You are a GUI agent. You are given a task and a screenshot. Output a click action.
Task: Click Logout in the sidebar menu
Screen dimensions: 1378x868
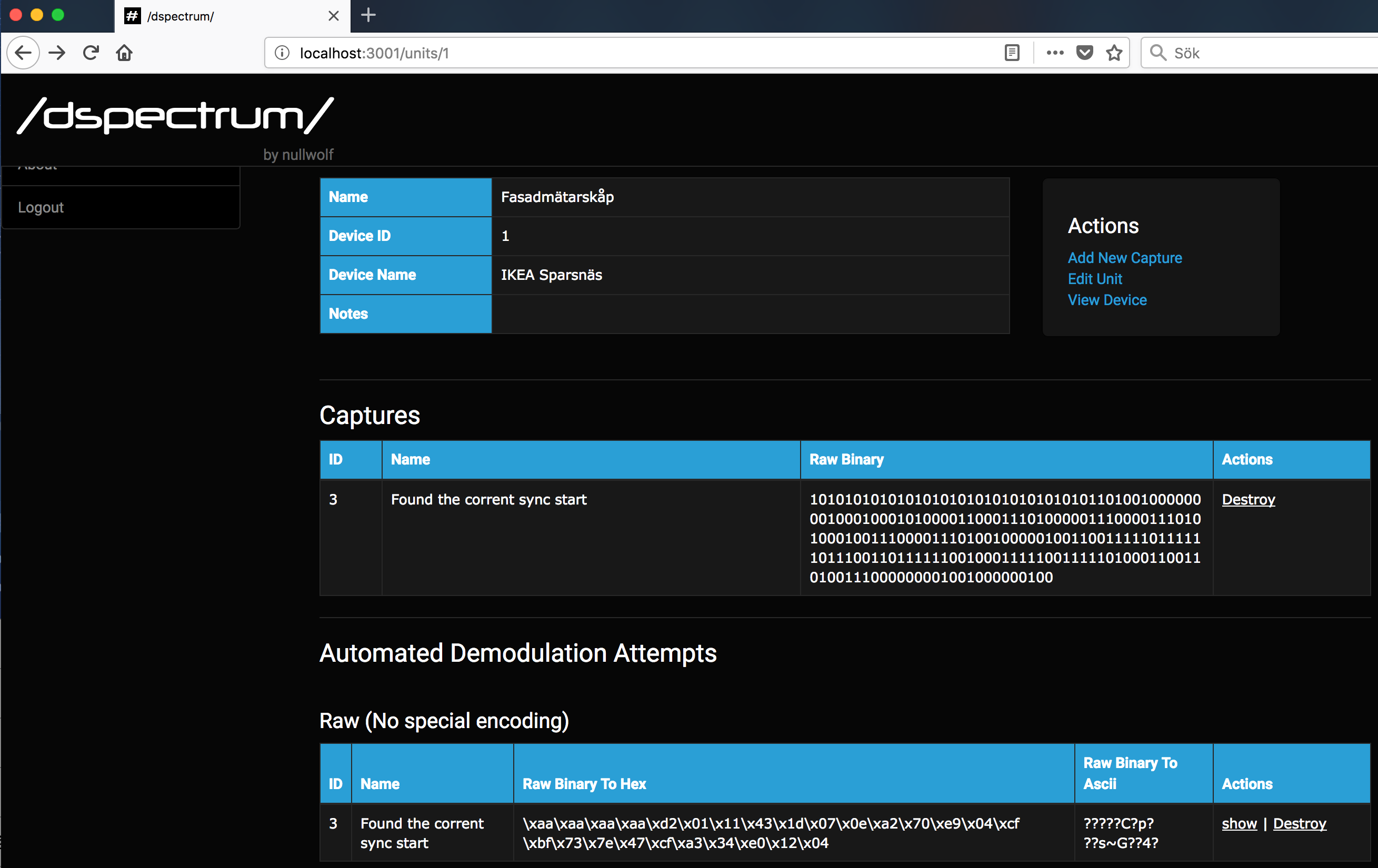pos(41,207)
